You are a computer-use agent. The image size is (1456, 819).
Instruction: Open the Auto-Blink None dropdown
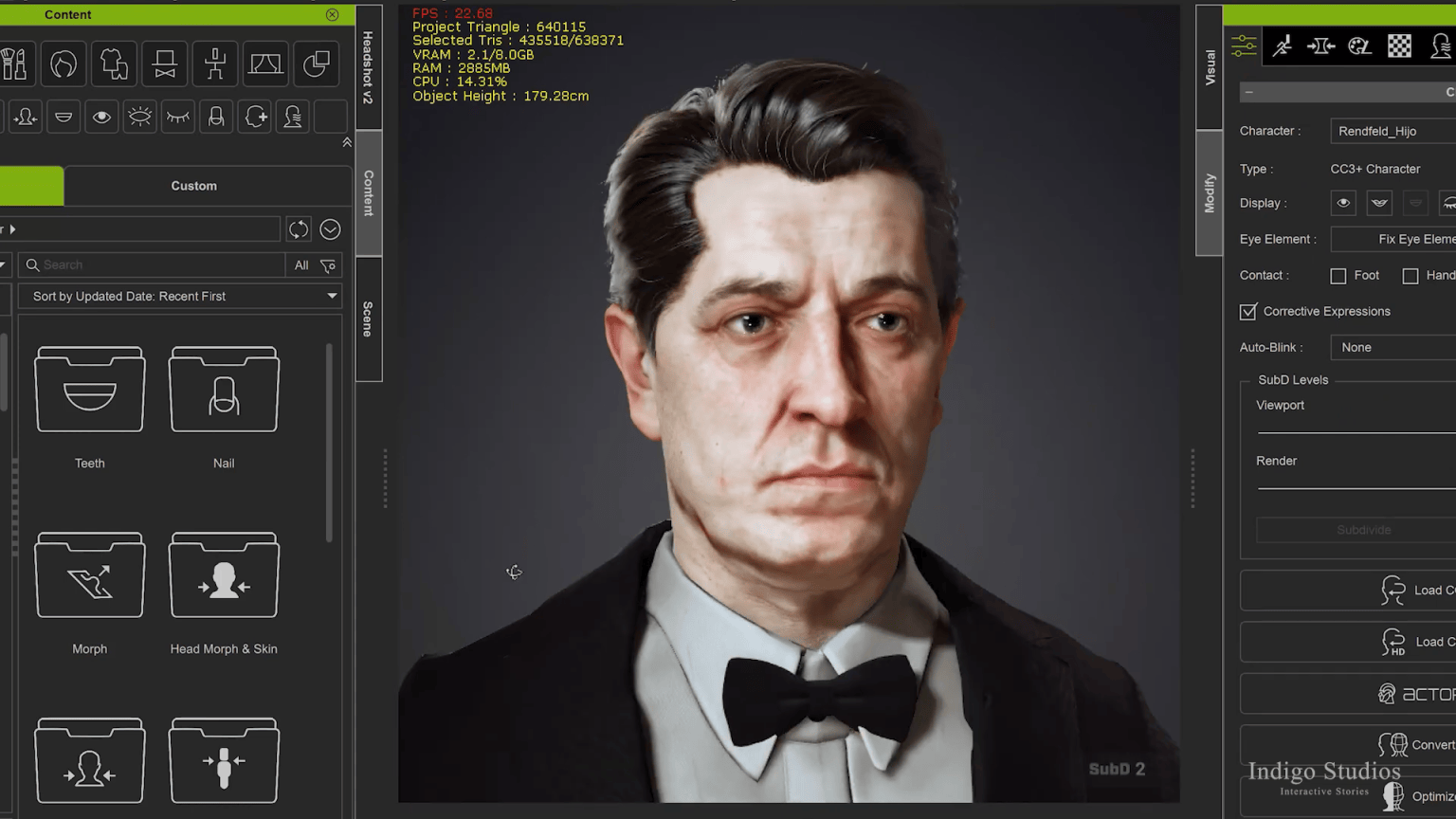[1393, 347]
